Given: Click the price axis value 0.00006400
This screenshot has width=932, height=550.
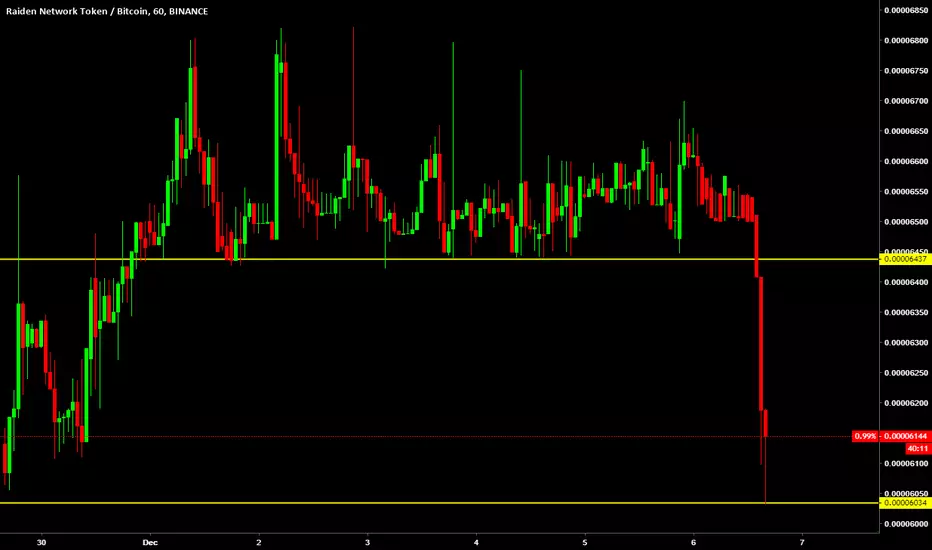Looking at the screenshot, I should tap(906, 282).
